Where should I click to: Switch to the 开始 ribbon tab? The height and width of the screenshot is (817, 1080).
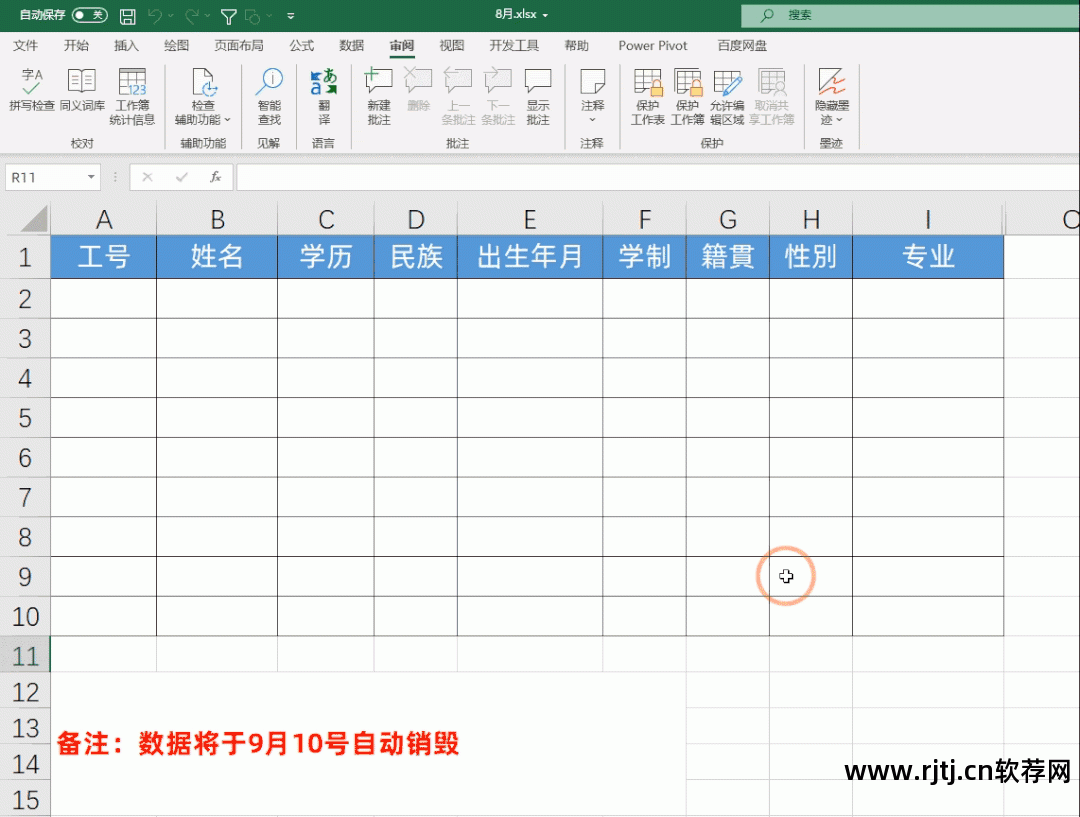tap(77, 45)
